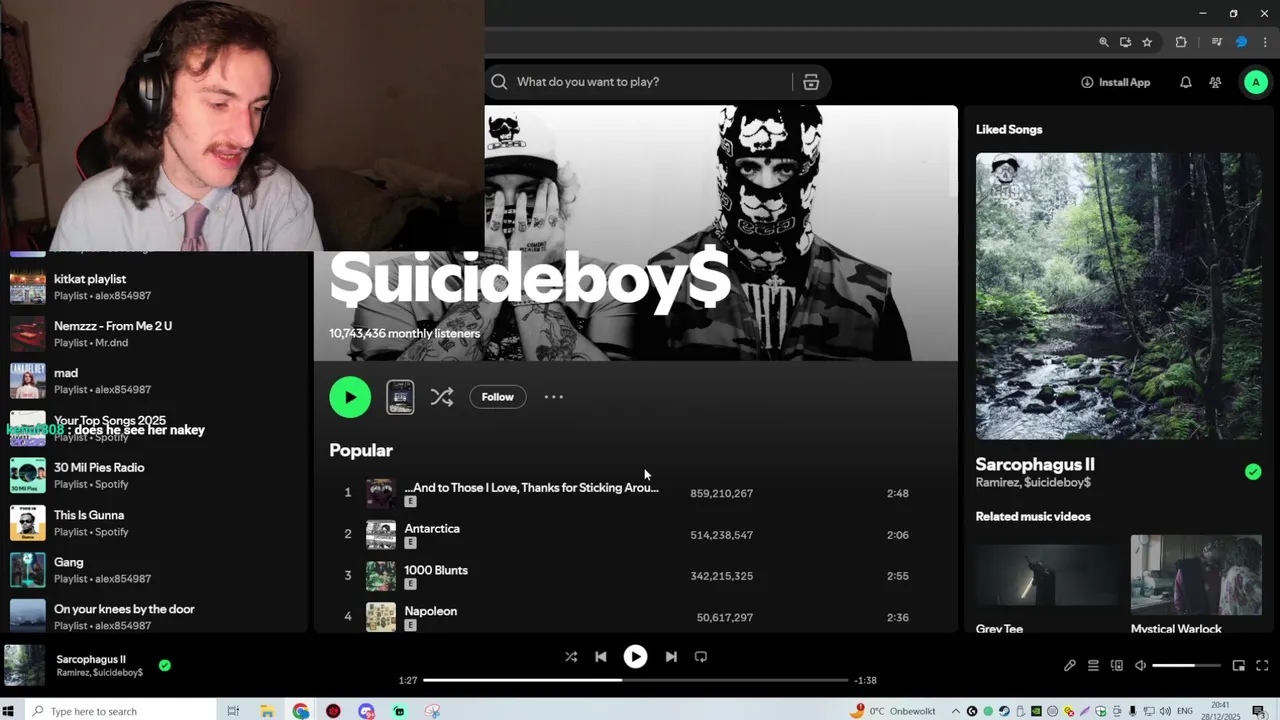Open This Is Gunna playlist
Screen dimensions: 1280x720
160,523
